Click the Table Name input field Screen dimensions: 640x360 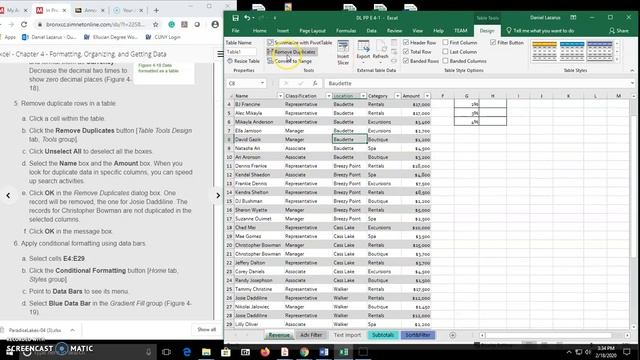[x=241, y=52]
